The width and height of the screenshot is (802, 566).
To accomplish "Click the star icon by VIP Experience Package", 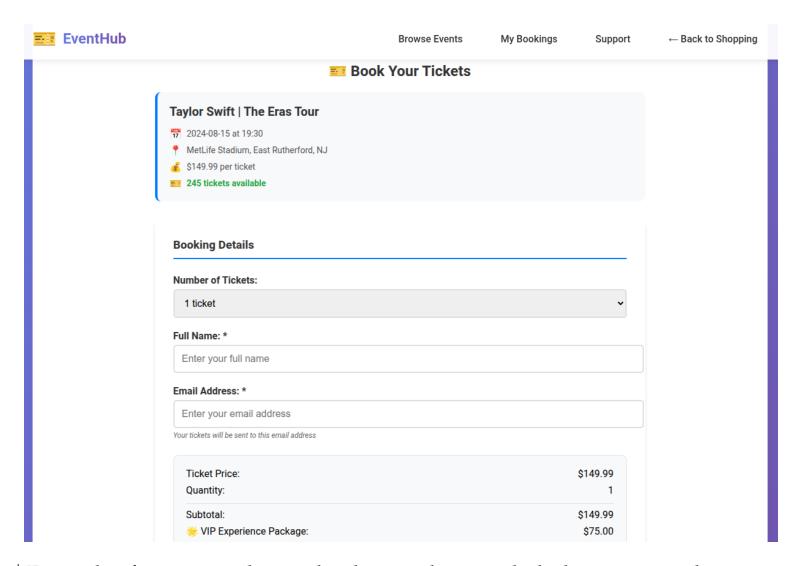I will pyautogui.click(x=192, y=531).
